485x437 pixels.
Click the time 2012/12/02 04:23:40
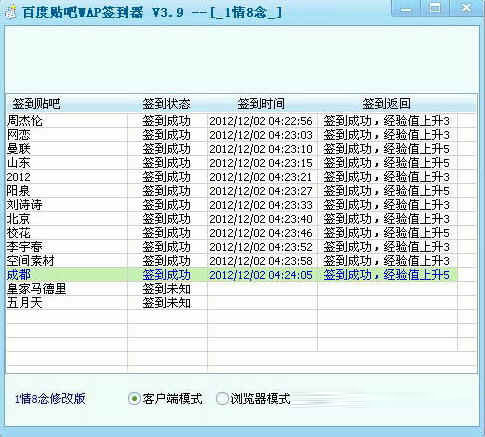click(261, 219)
